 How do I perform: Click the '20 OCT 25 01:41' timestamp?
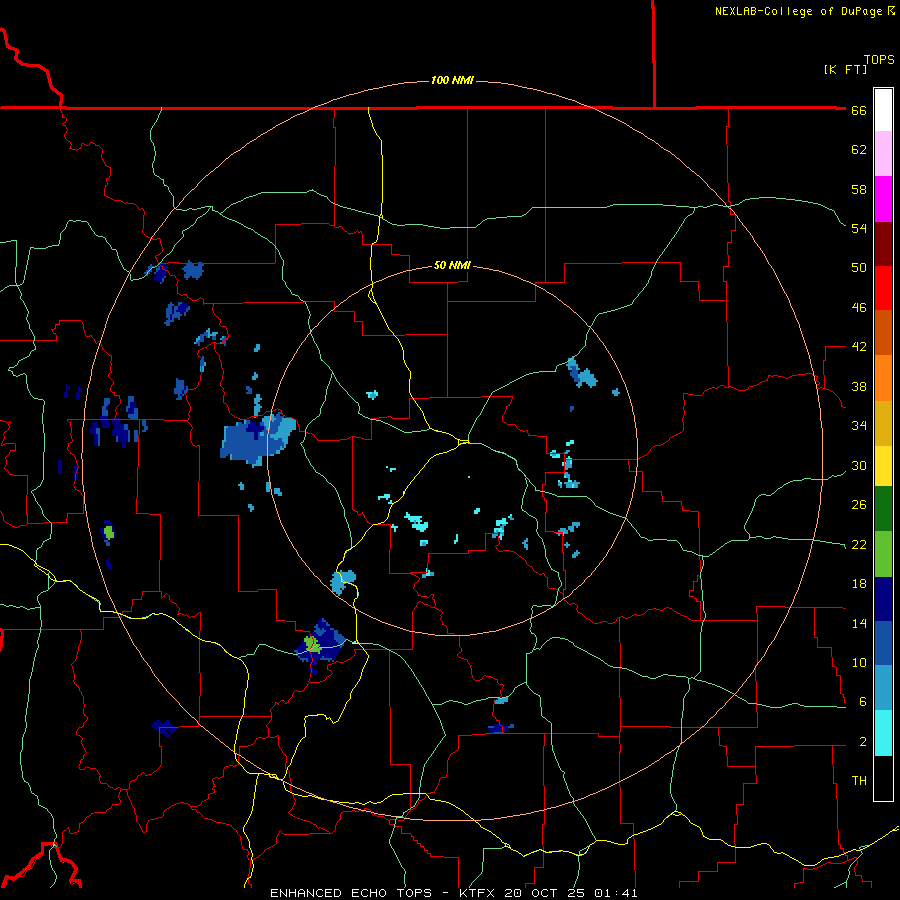pyautogui.click(x=571, y=893)
